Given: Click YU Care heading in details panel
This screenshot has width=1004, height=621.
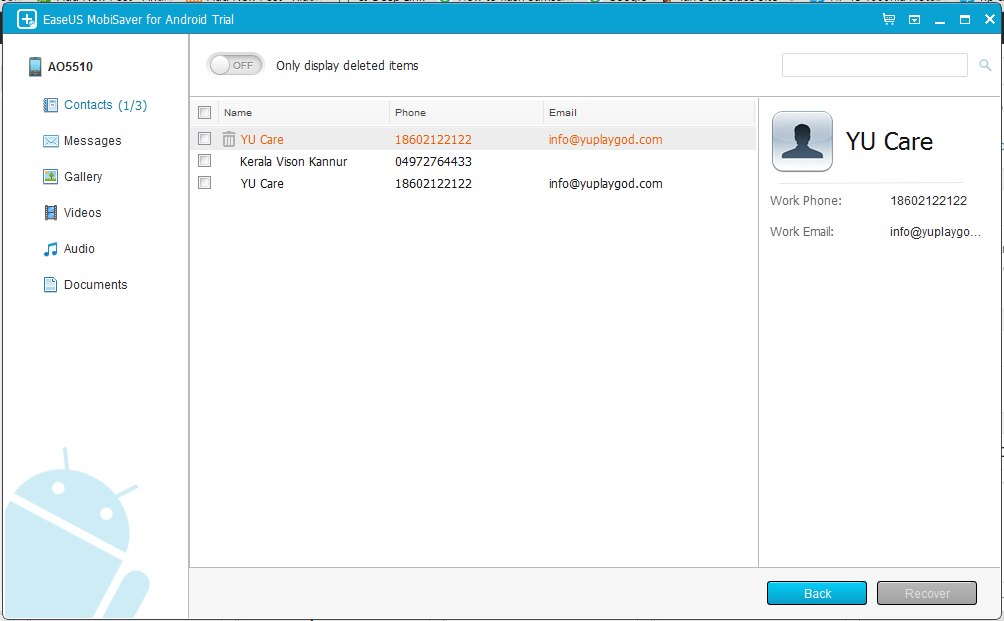Looking at the screenshot, I should pos(889,141).
